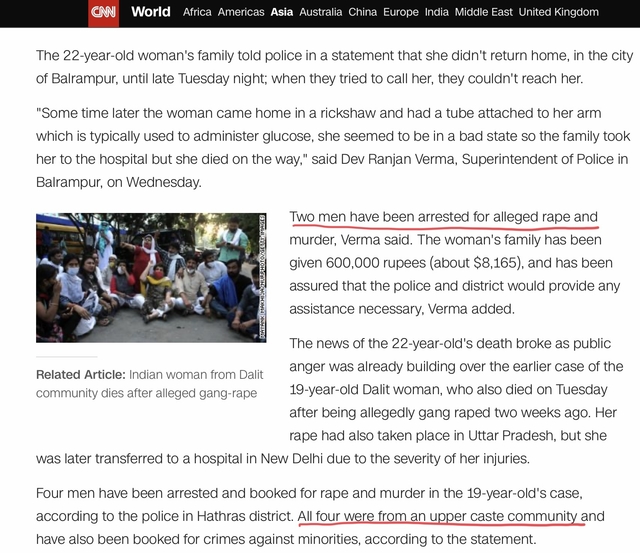Open the Europe news section
Viewport: 640px width, 553px height.
[x=403, y=12]
